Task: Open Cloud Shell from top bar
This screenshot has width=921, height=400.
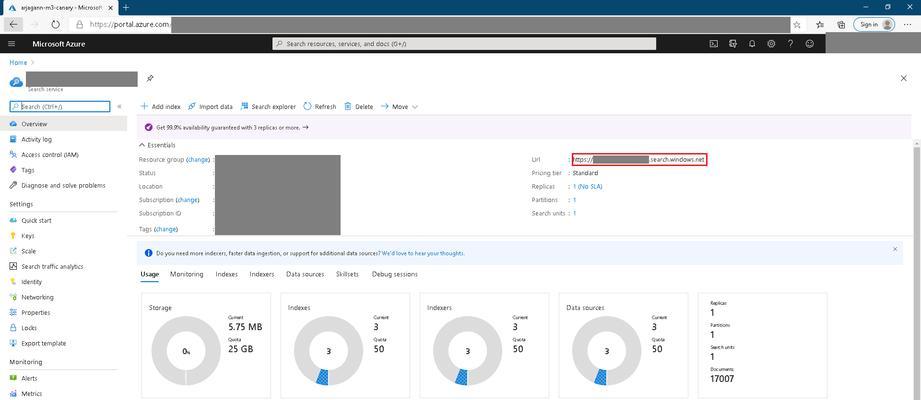Action: tap(714, 43)
